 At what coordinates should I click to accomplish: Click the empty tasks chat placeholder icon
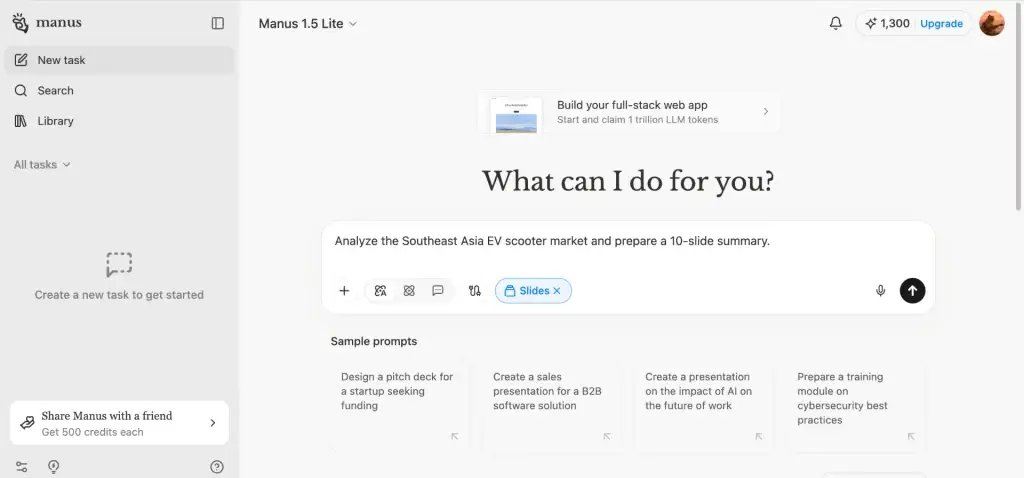click(x=119, y=264)
